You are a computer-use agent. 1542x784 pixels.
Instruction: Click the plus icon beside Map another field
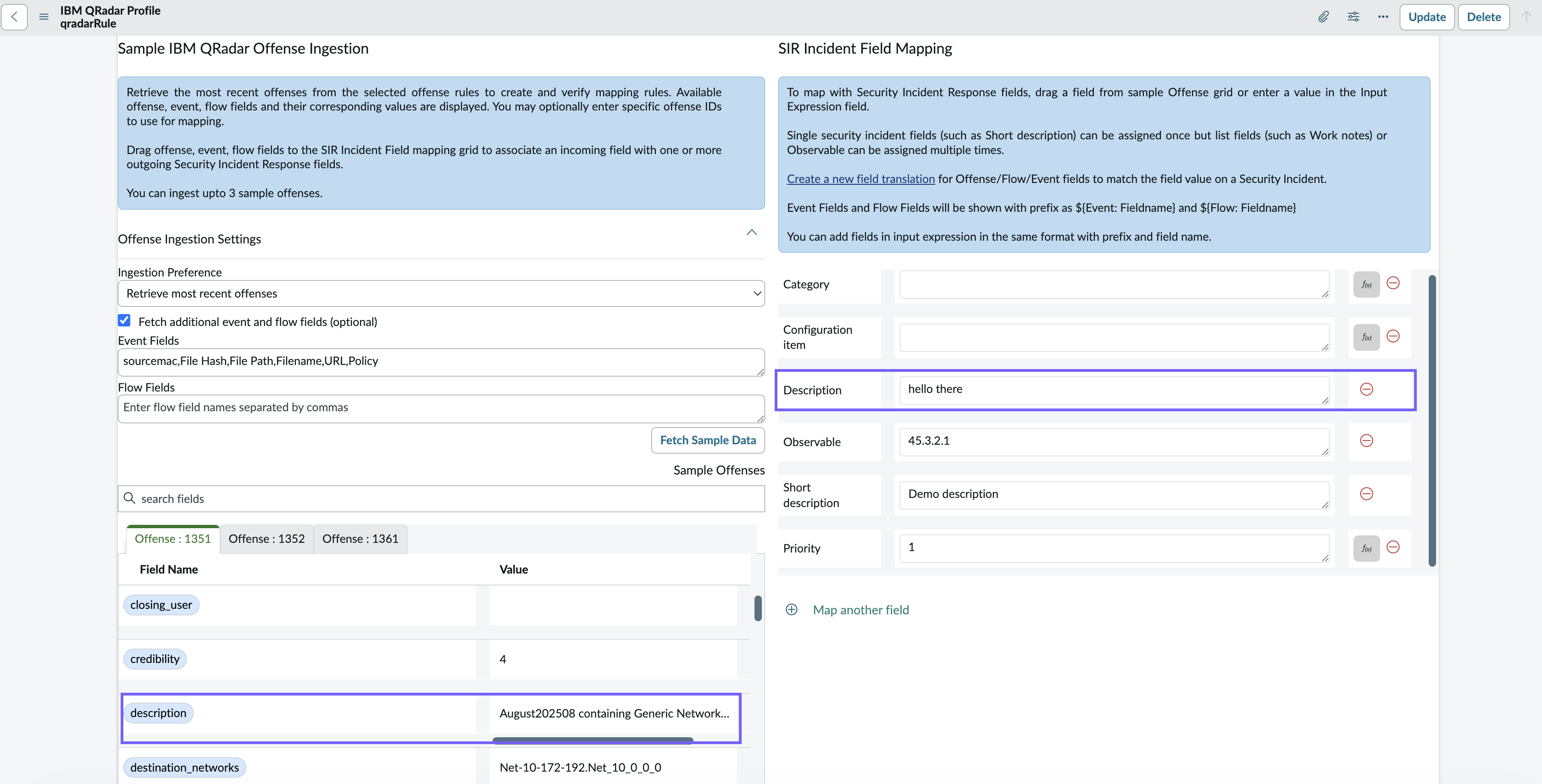[x=791, y=610]
